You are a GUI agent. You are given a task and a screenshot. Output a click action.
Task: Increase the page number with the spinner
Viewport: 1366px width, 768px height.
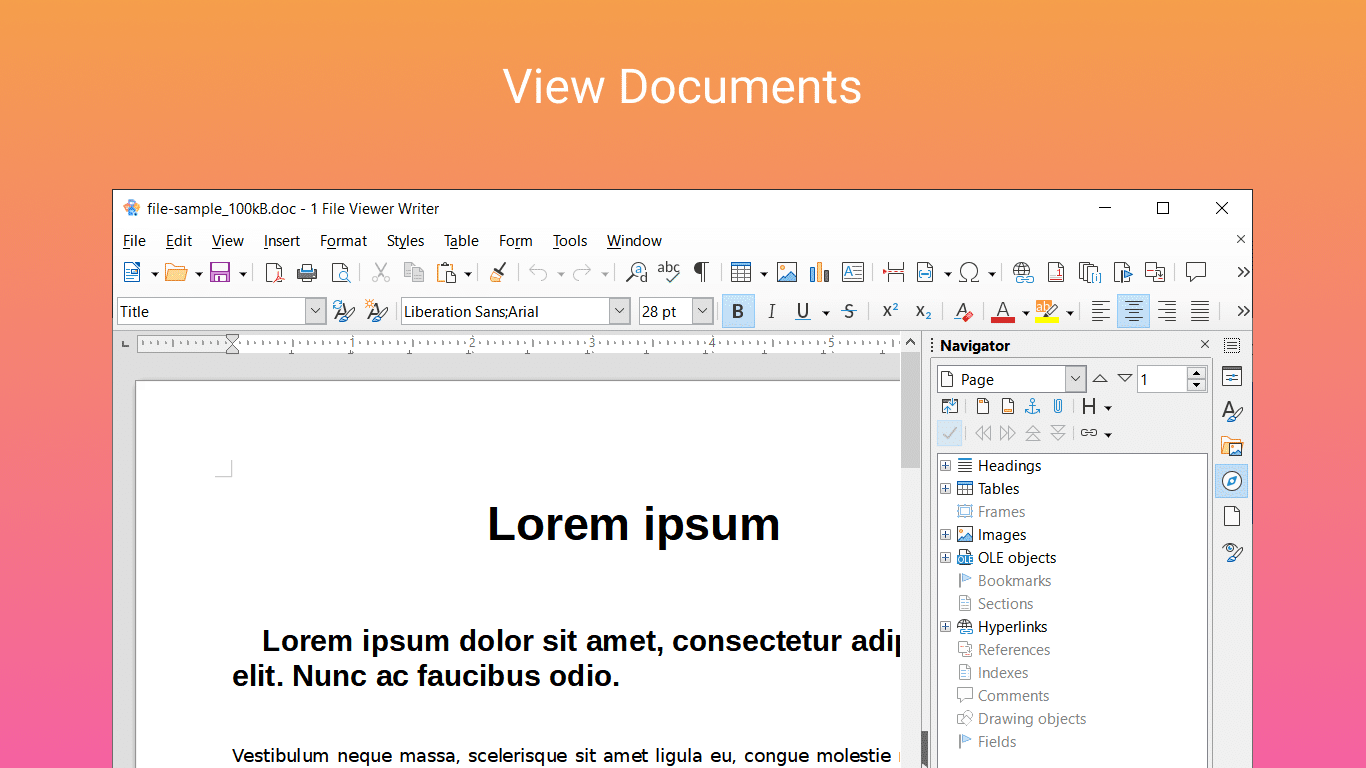point(1198,373)
